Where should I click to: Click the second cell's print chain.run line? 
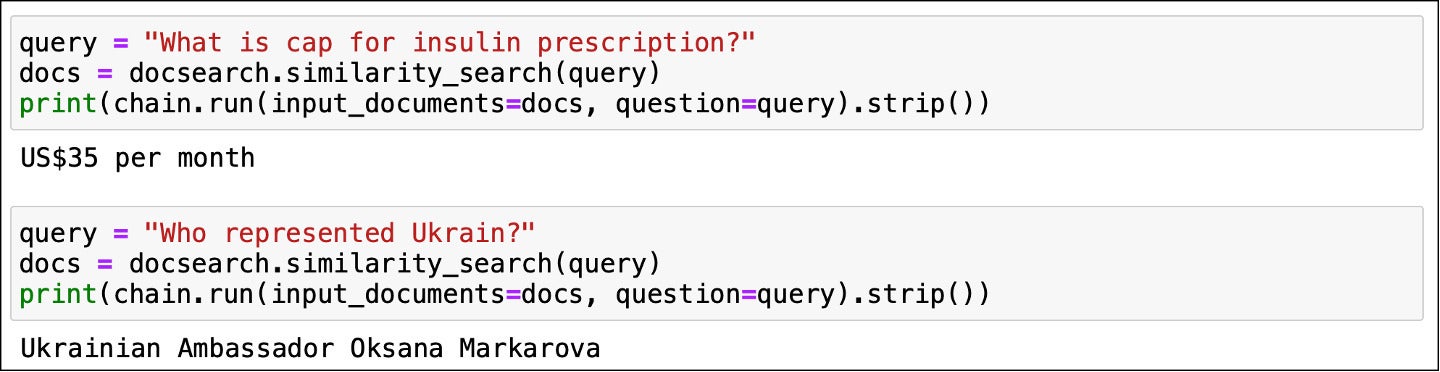504,293
